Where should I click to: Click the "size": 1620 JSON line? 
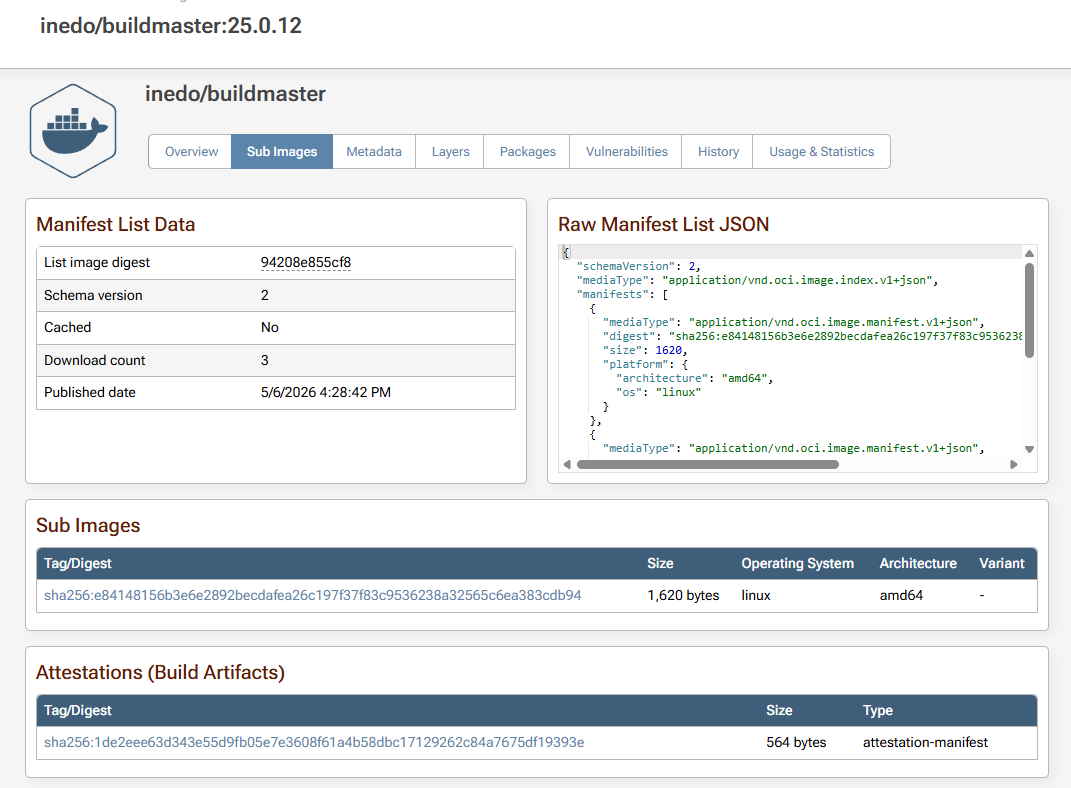tap(645, 350)
